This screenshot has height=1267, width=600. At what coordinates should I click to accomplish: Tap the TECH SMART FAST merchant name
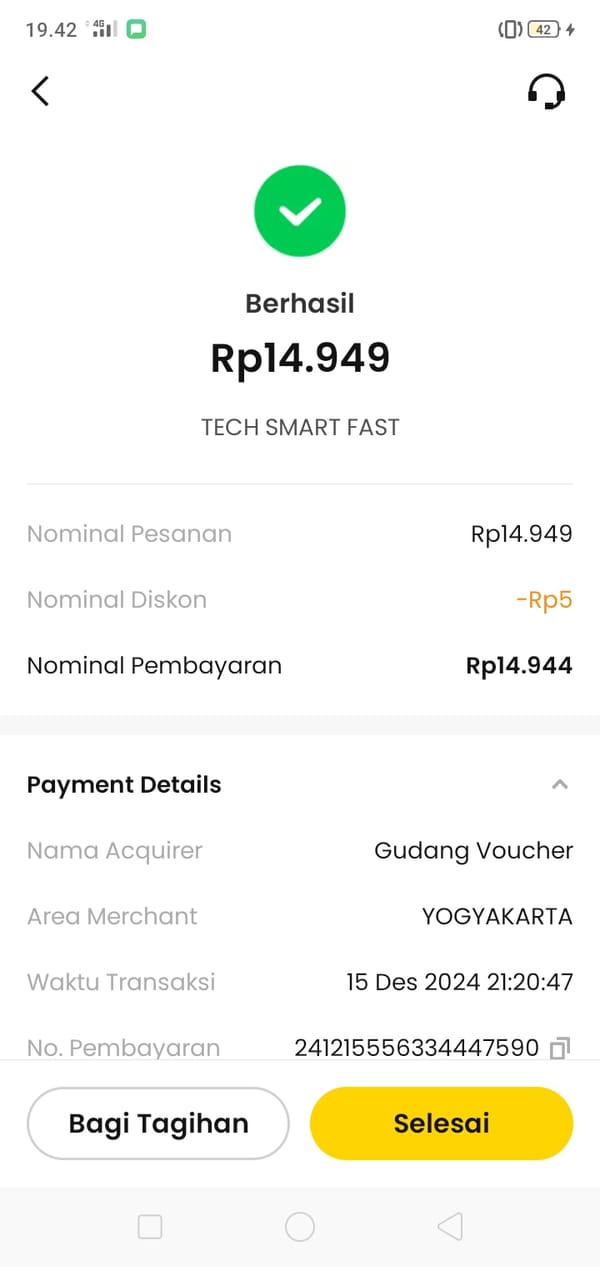coord(300,427)
